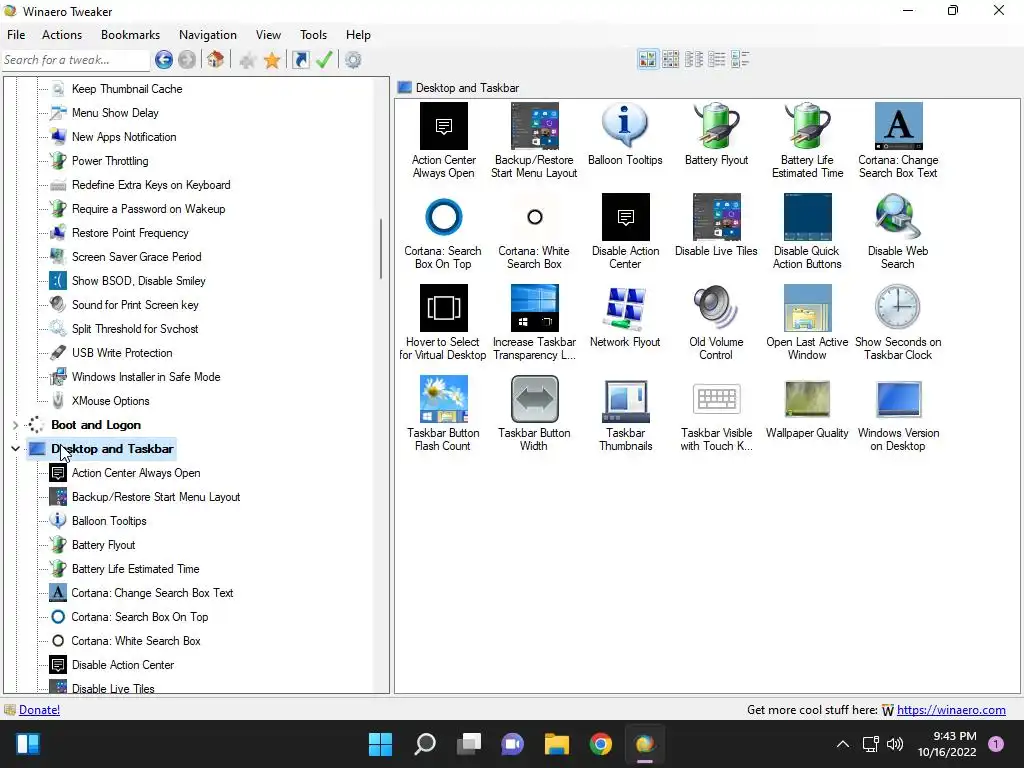
Task: Open taskbar Search magnifier
Action: 425,744
